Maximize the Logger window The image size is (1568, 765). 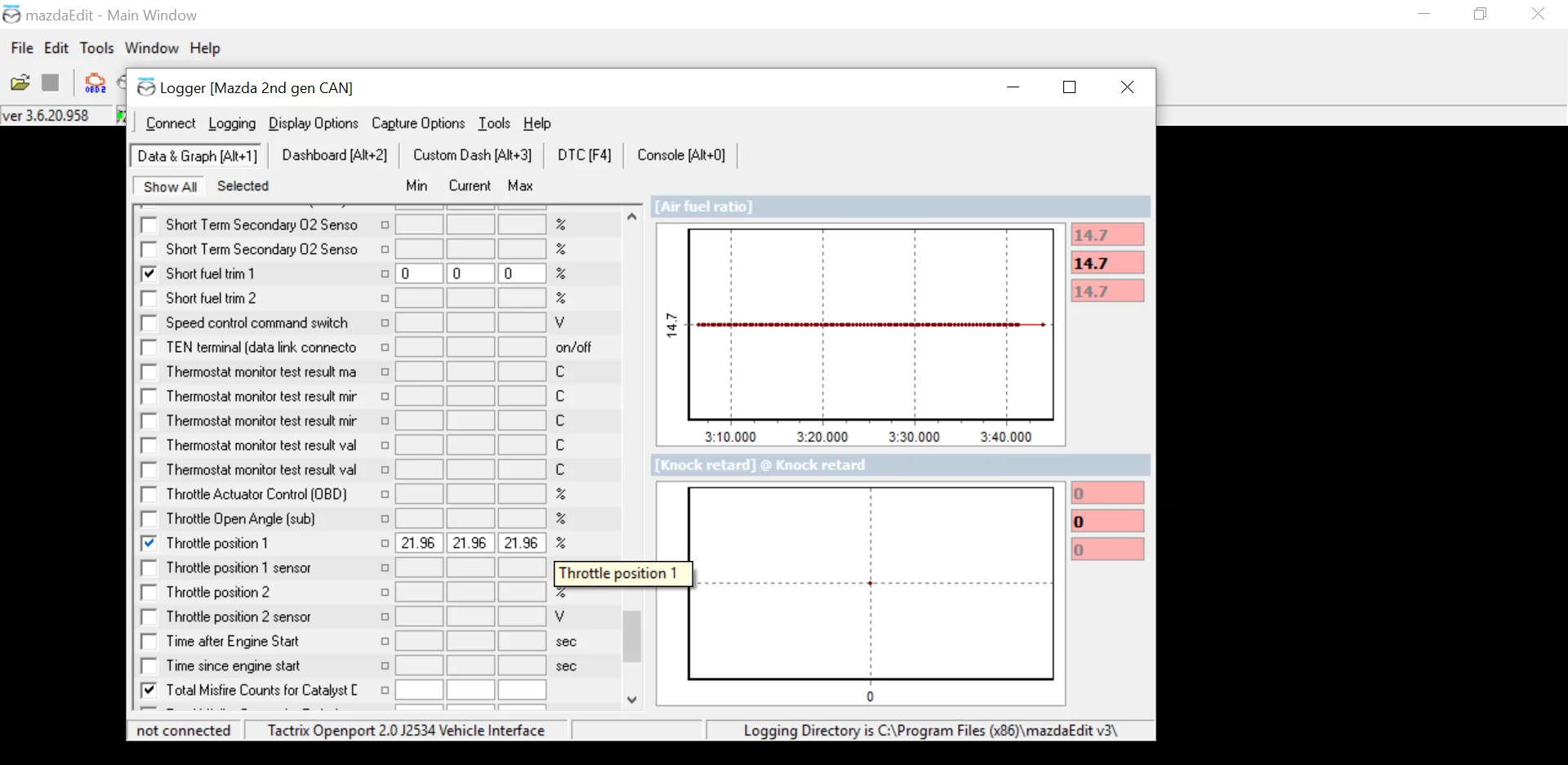[x=1069, y=87]
